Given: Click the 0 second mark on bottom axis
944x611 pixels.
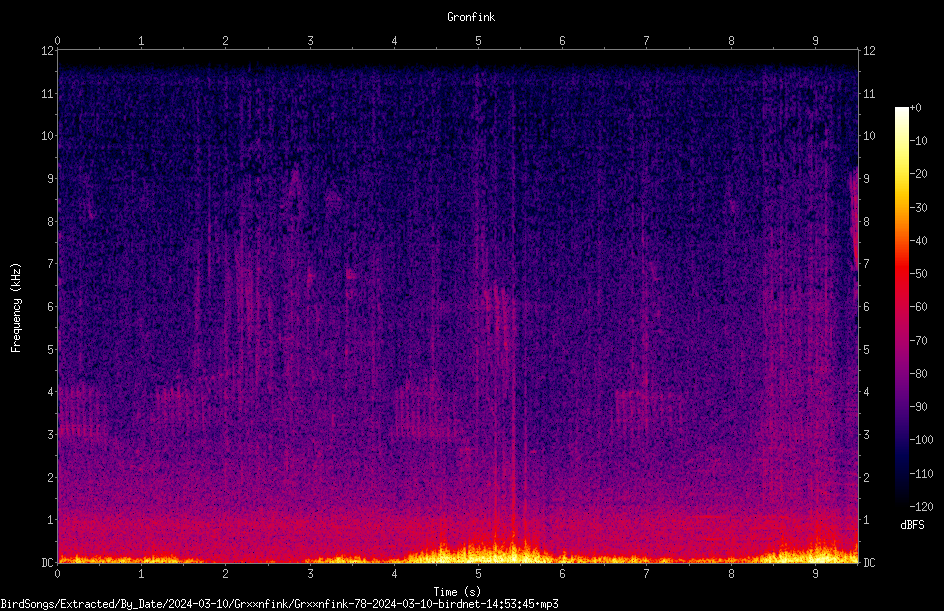Looking at the screenshot, I should [57, 574].
